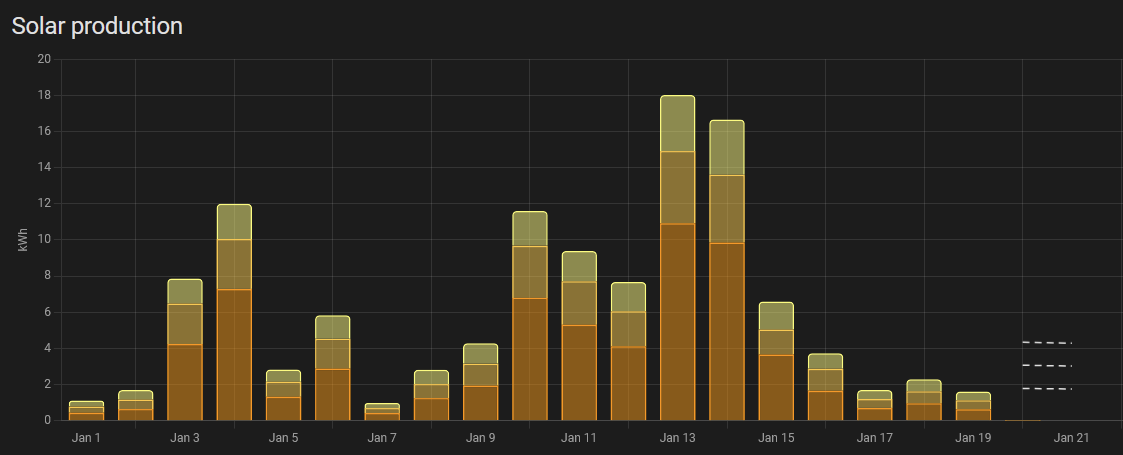Click middle segment of the Jan 10 bar

(530, 272)
